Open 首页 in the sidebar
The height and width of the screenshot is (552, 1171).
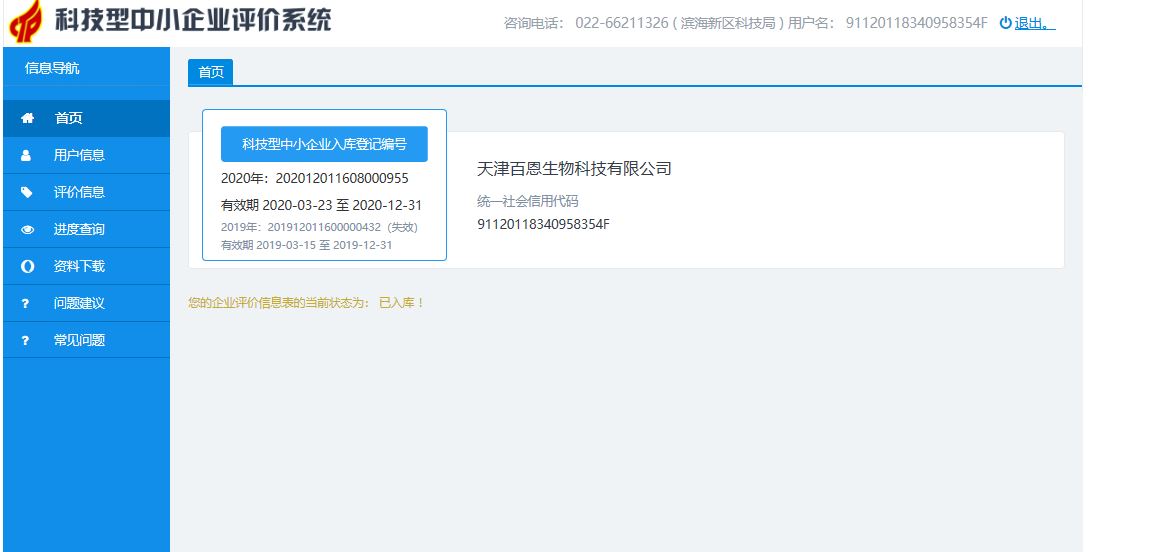click(87, 118)
